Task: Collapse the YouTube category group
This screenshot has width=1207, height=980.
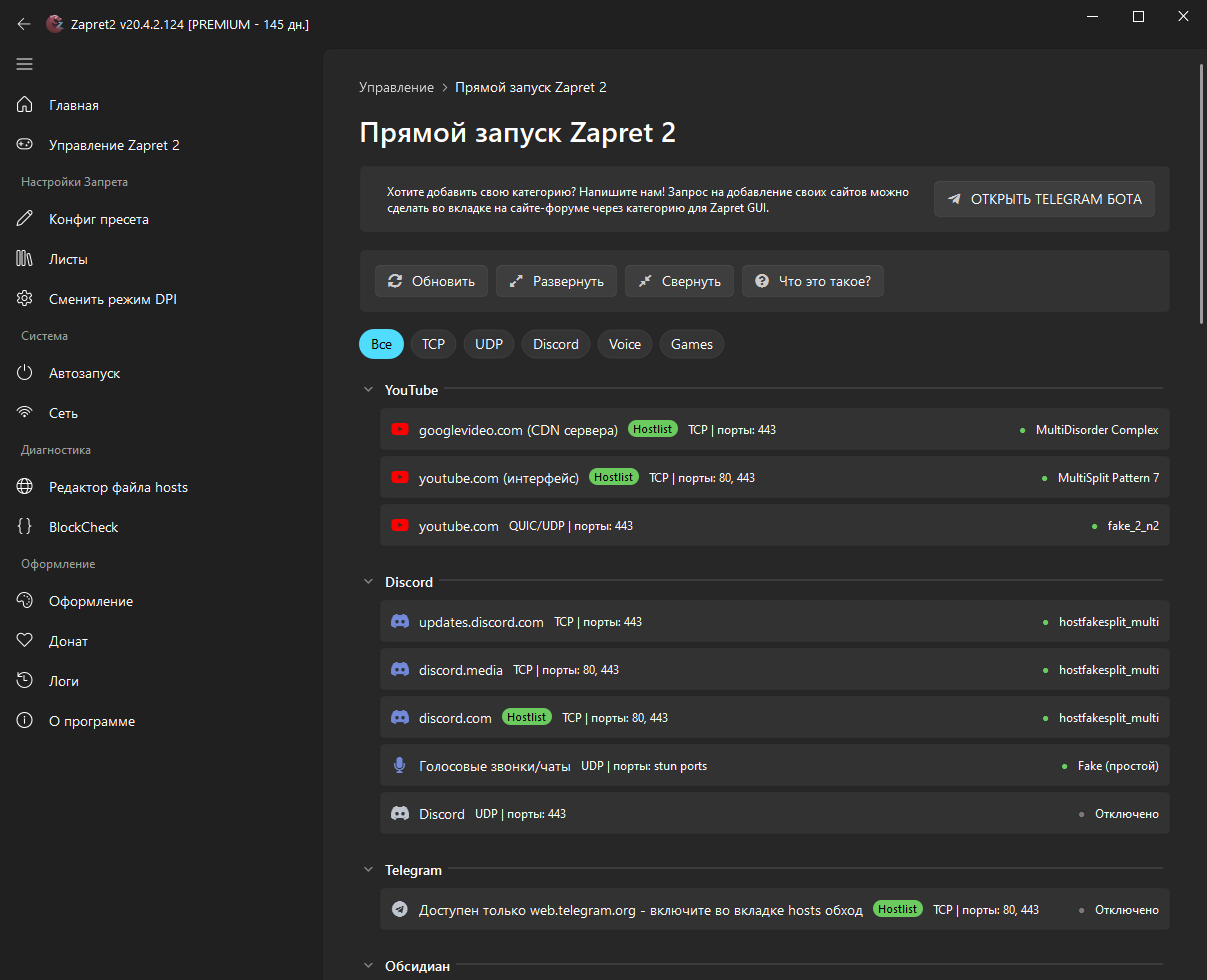Action: pyautogui.click(x=368, y=390)
